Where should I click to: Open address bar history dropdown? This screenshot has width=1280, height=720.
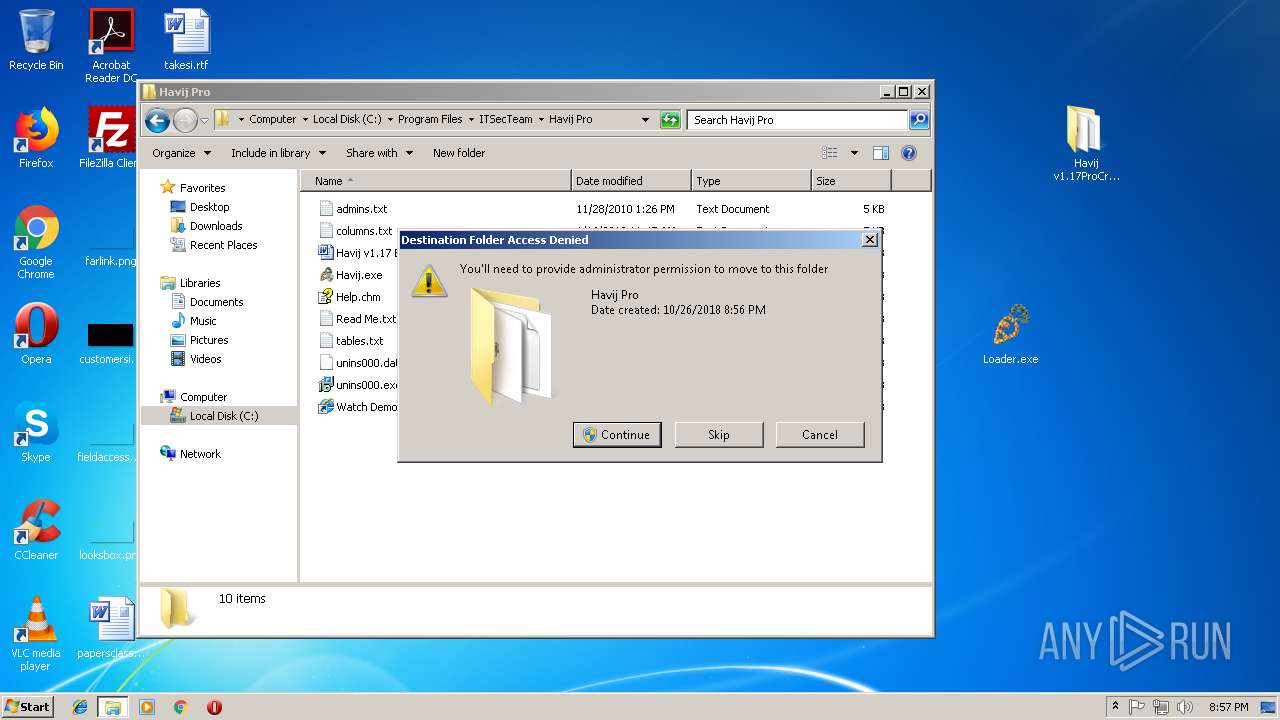point(646,120)
